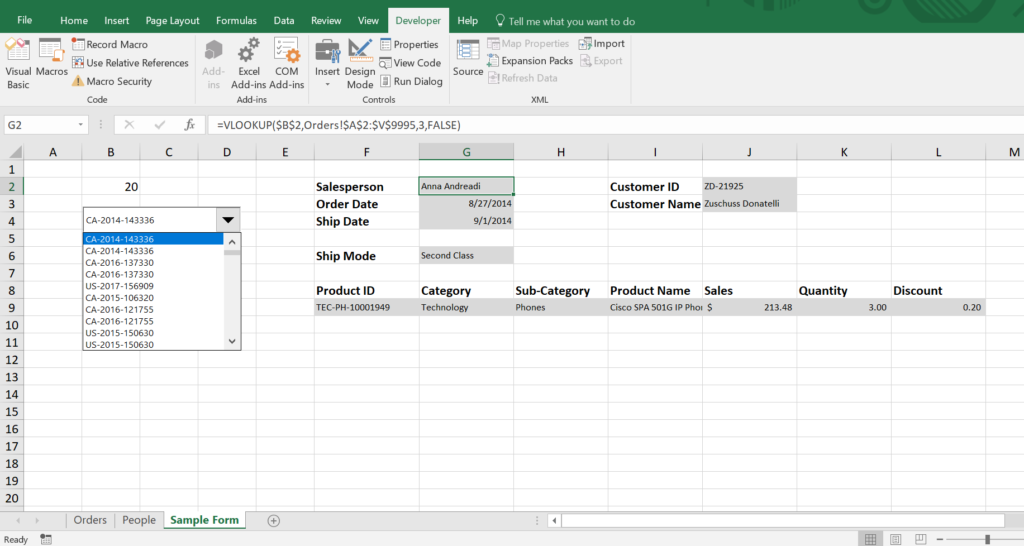The image size is (1024, 546).
Task: Open the XML Source pane
Action: [x=468, y=57]
